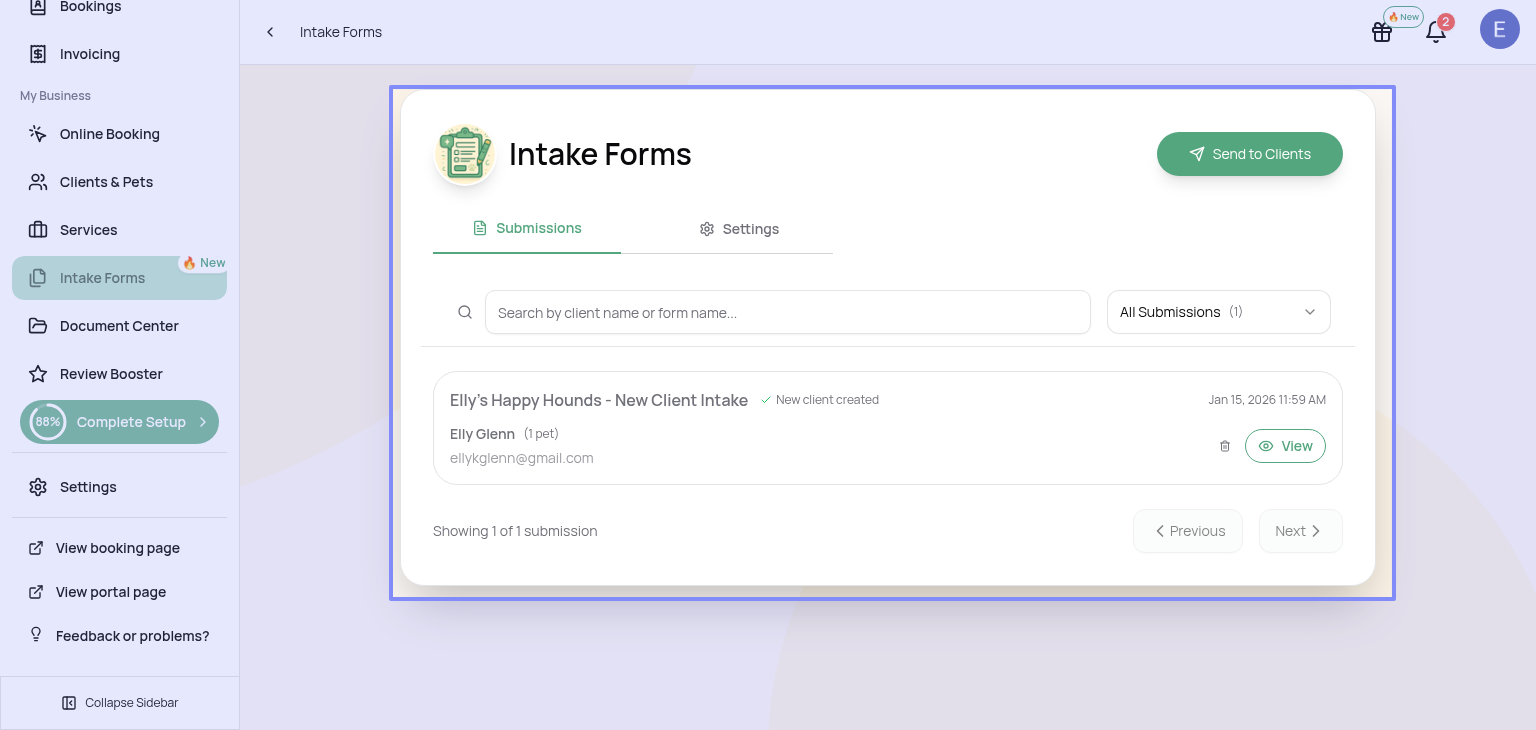Click the user avatar letter E
This screenshot has height=730, width=1536.
tap(1499, 30)
